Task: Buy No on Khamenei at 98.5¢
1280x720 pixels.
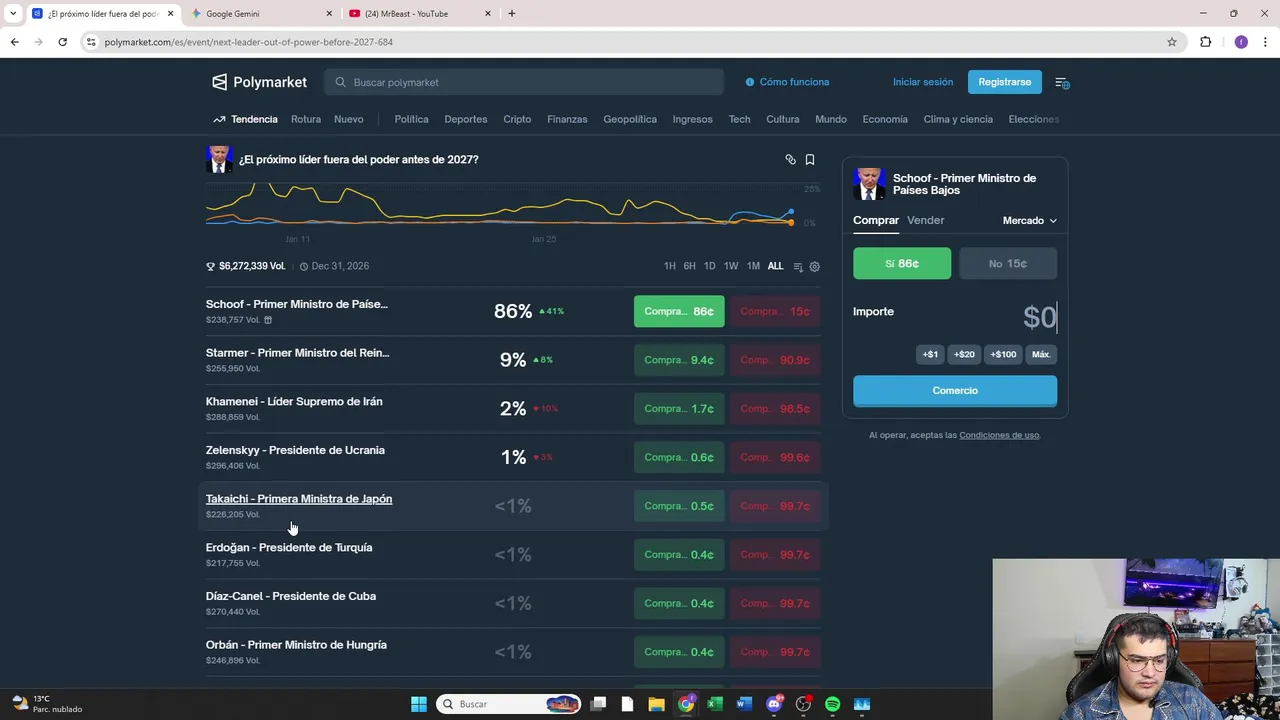Action: [x=775, y=409]
